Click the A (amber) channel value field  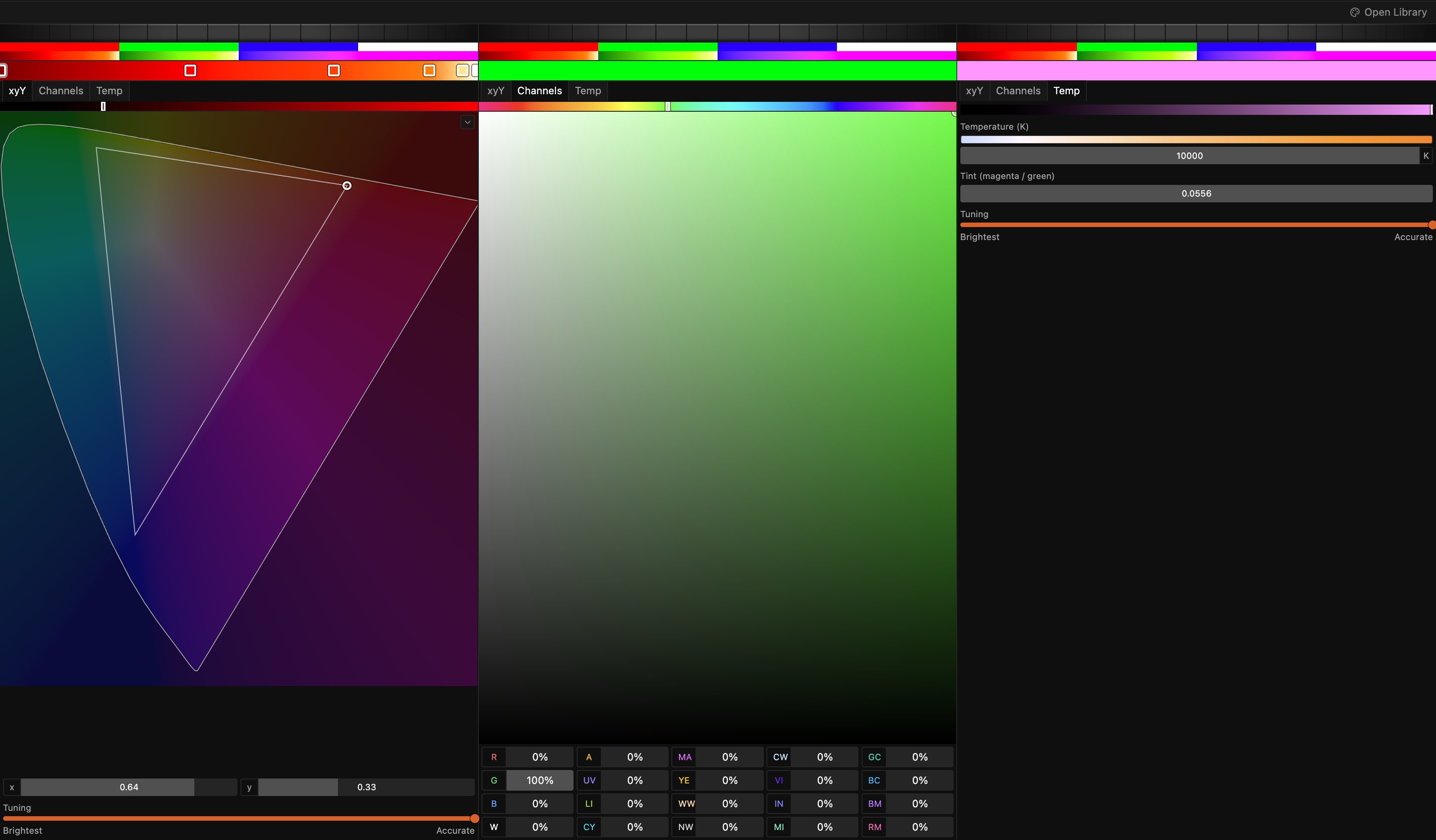(x=635, y=757)
